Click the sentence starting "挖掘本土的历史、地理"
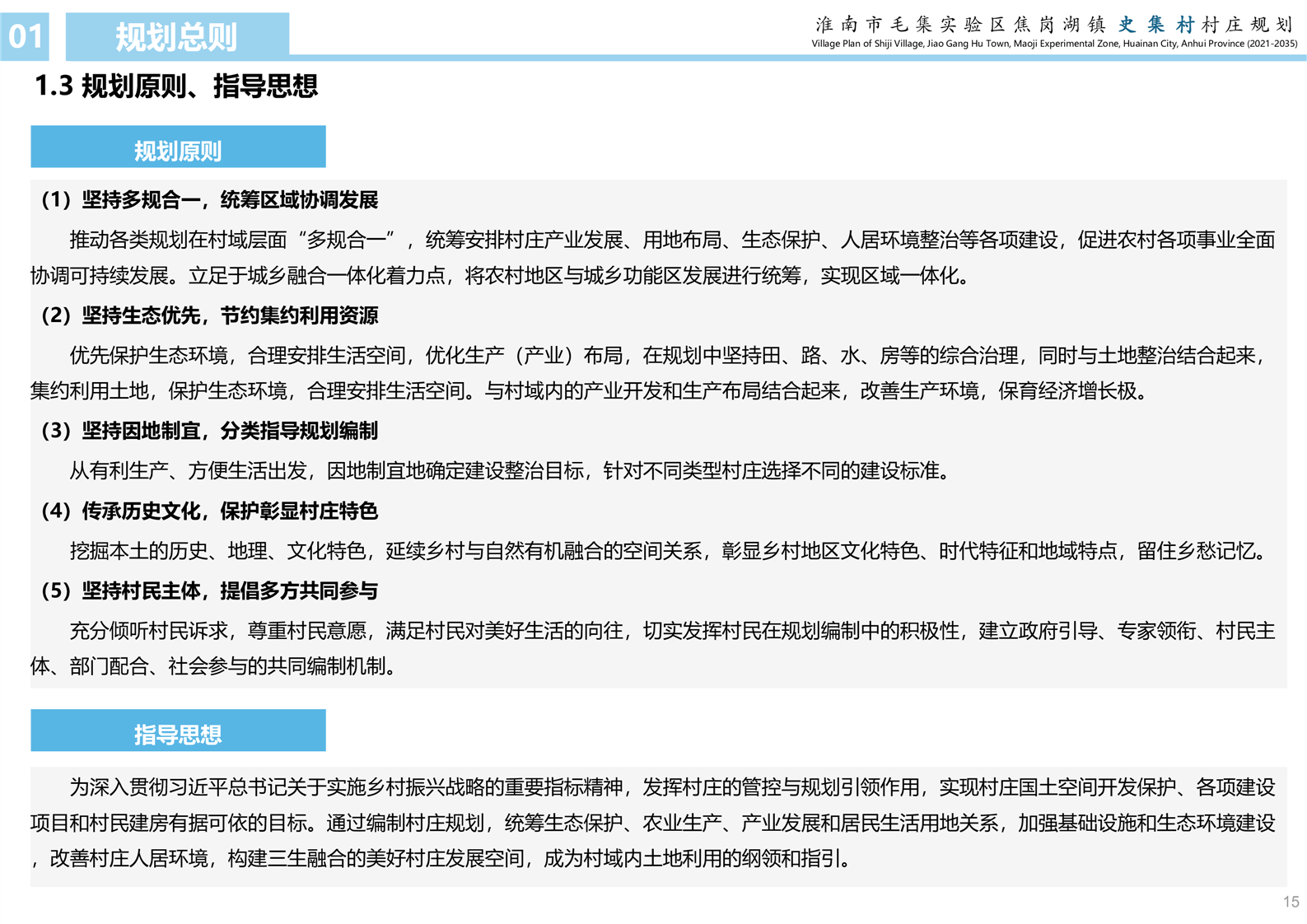 (x=667, y=551)
